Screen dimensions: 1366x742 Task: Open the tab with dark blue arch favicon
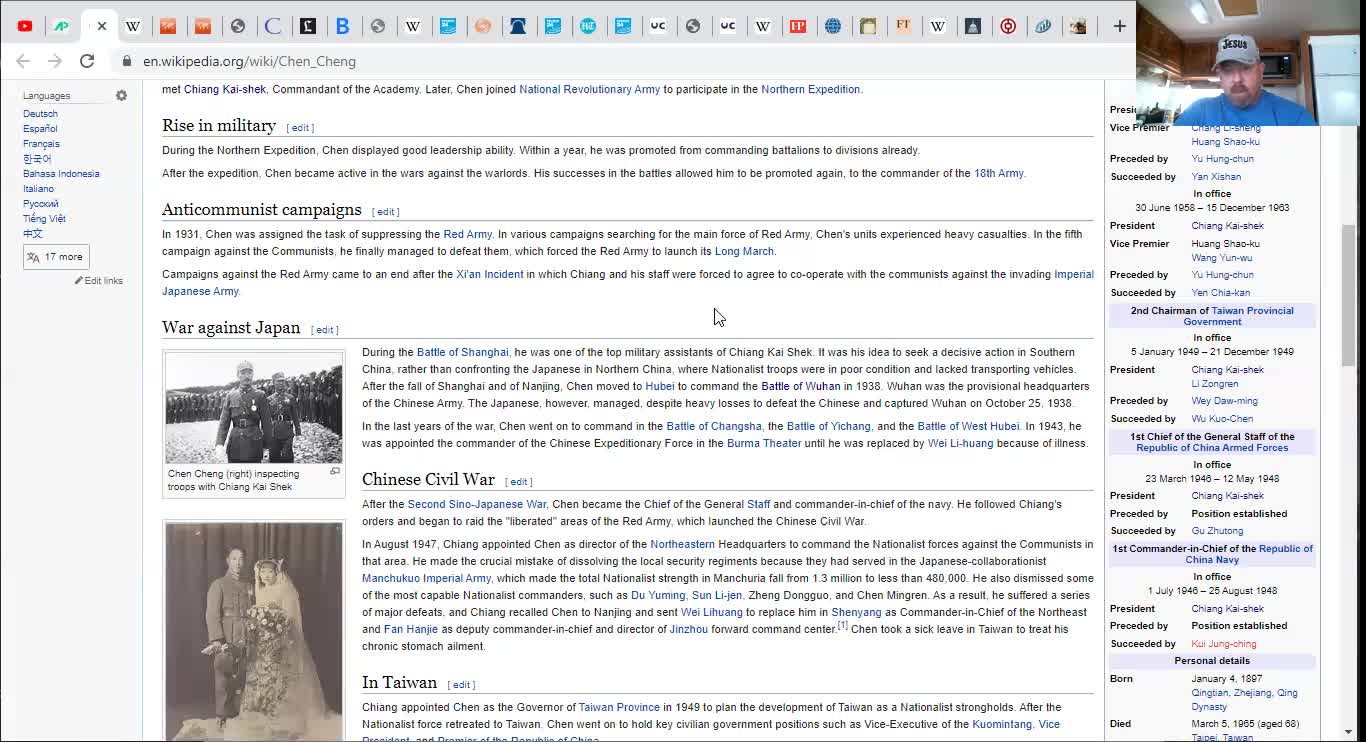pyautogui.click(x=518, y=26)
